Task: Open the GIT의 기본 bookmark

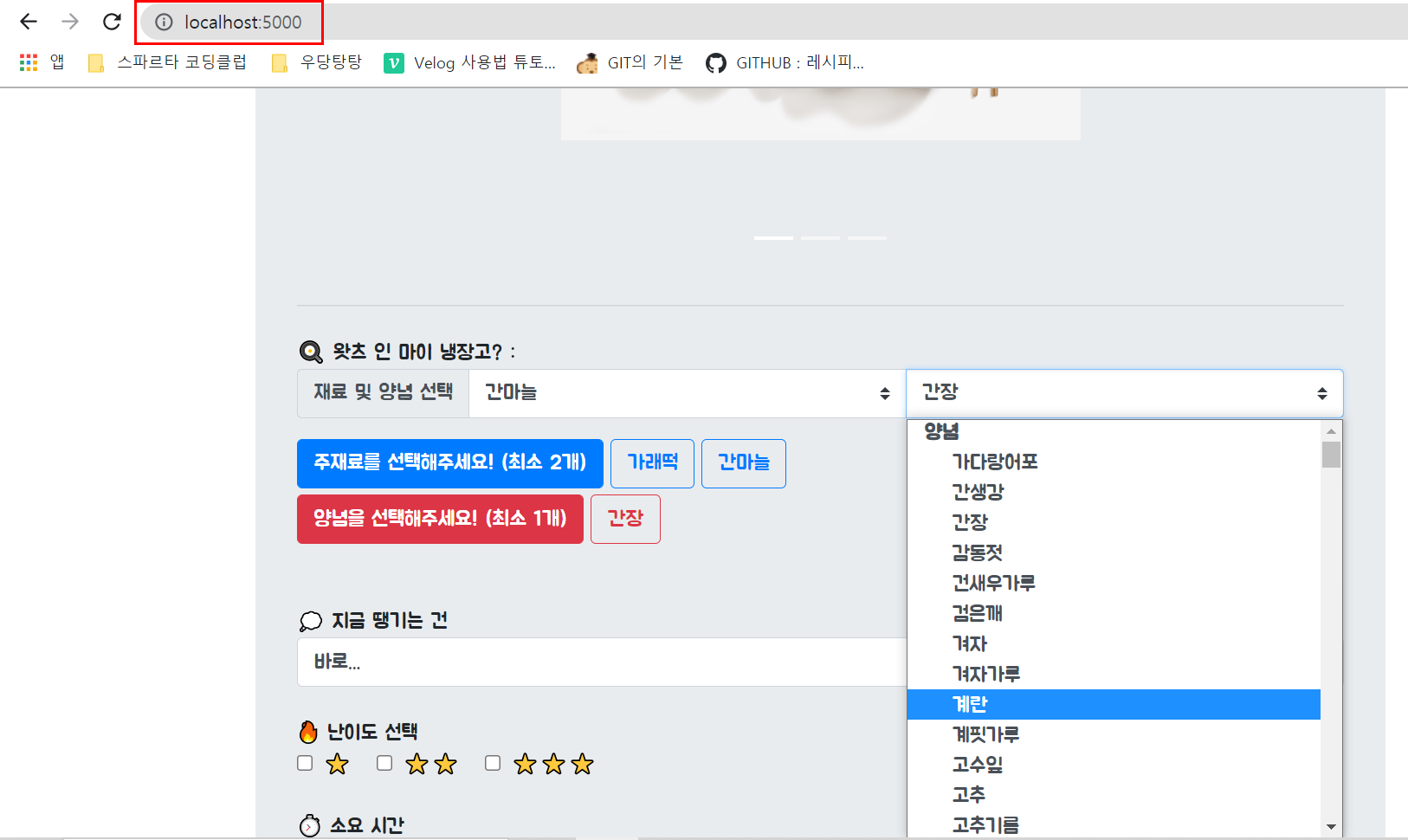Action: pyautogui.click(x=630, y=62)
